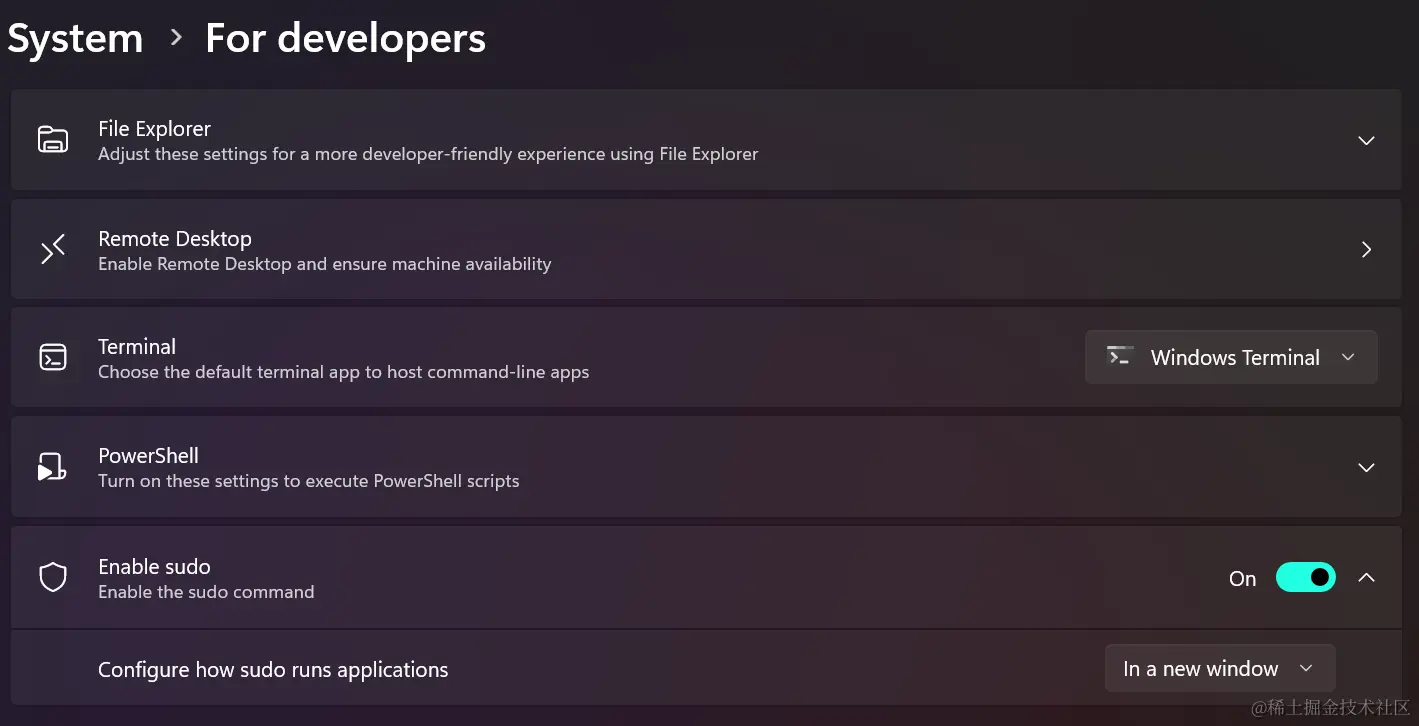1419x726 pixels.
Task: Open the Remote Desktop settings page
Action: [x=700, y=249]
